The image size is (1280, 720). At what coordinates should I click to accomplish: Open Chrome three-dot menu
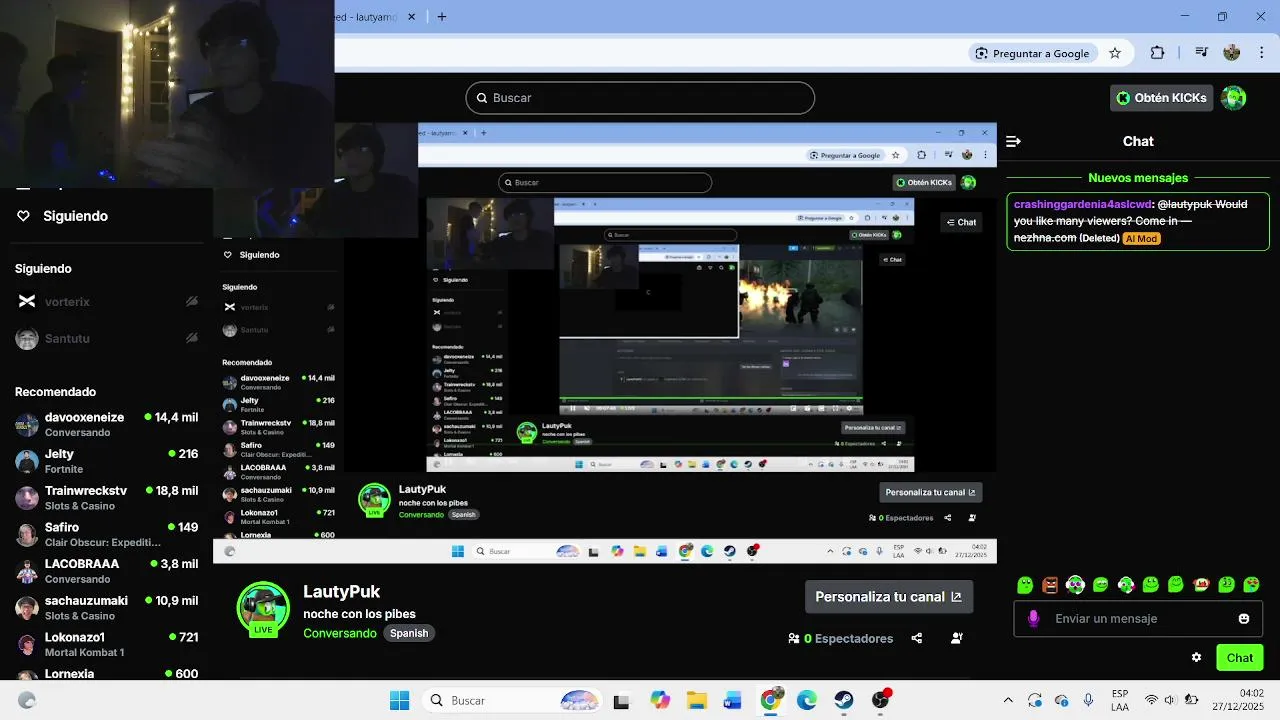(x=1260, y=53)
